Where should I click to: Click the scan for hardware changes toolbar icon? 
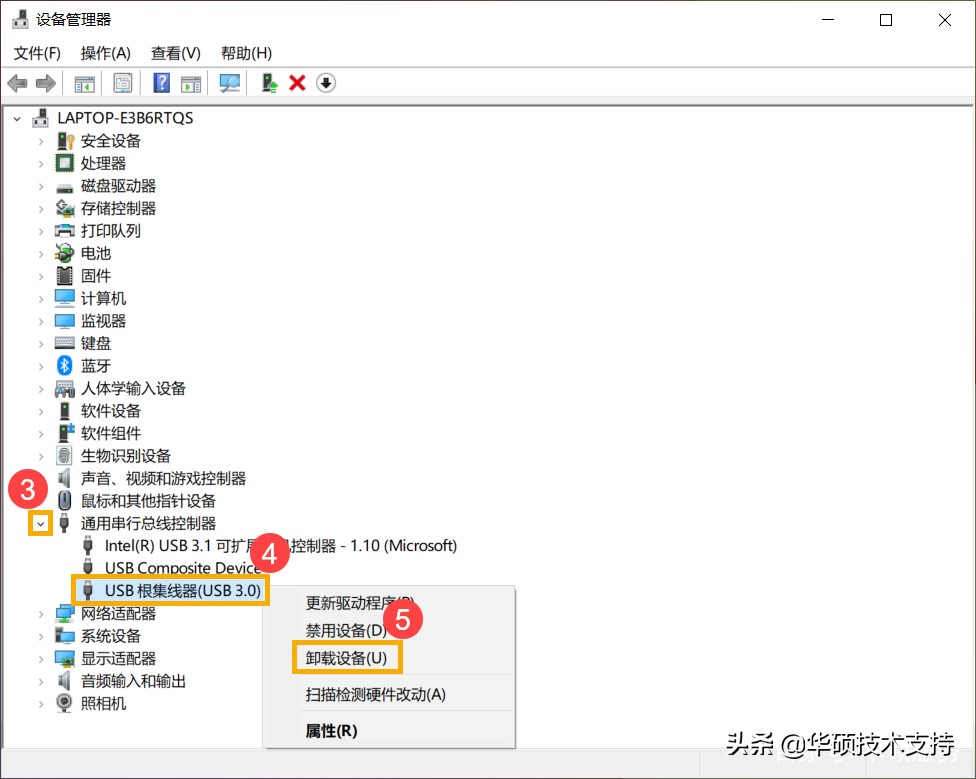[x=229, y=83]
